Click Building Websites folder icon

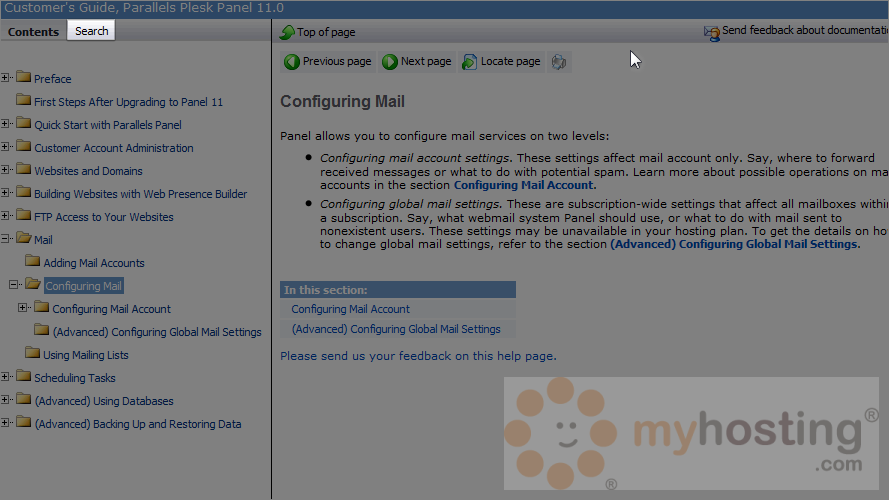(x=23, y=192)
